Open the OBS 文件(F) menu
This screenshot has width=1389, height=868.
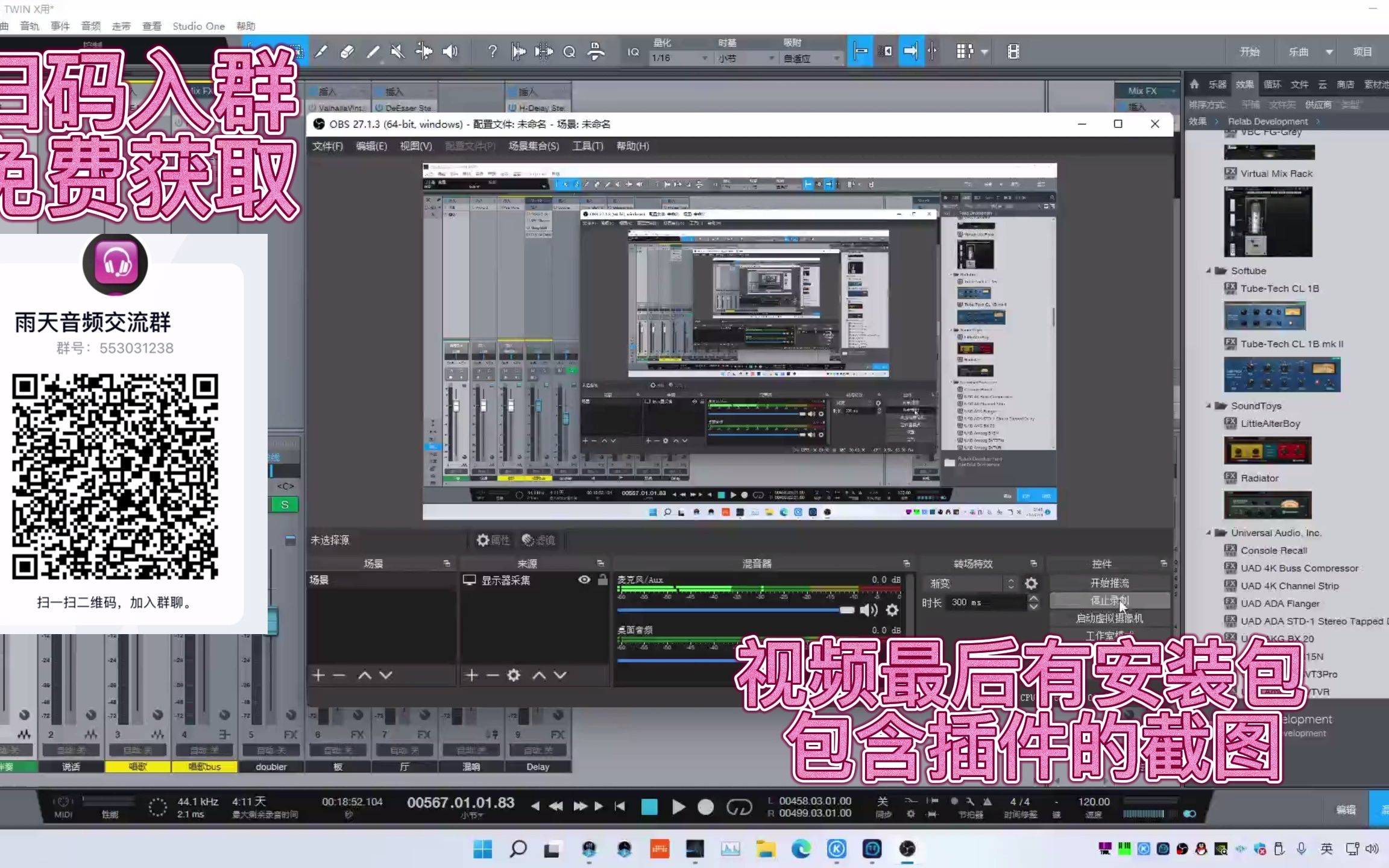point(327,146)
